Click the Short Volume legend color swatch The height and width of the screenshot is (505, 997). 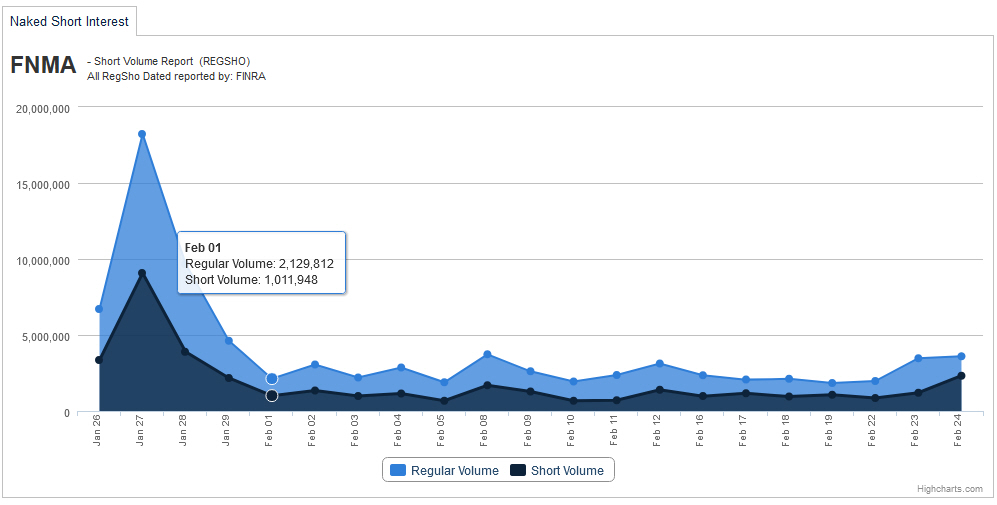[x=518, y=470]
